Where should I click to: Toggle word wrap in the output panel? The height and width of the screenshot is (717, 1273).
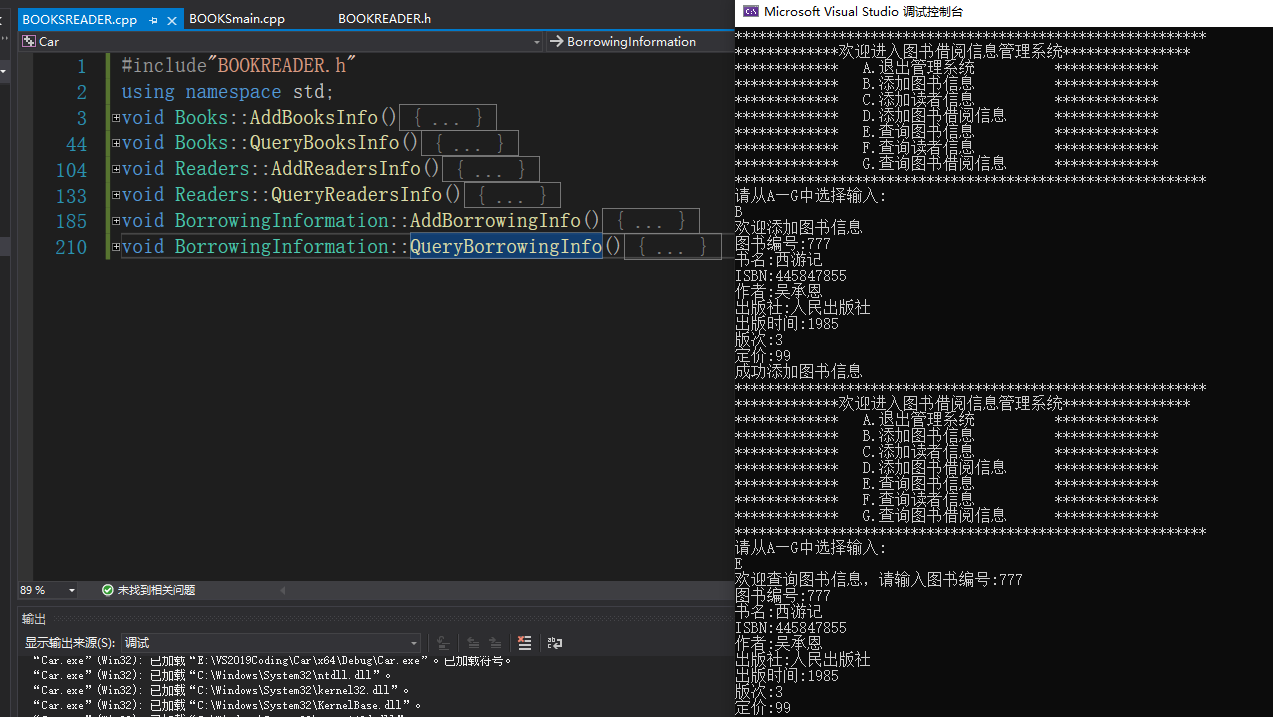[554, 643]
